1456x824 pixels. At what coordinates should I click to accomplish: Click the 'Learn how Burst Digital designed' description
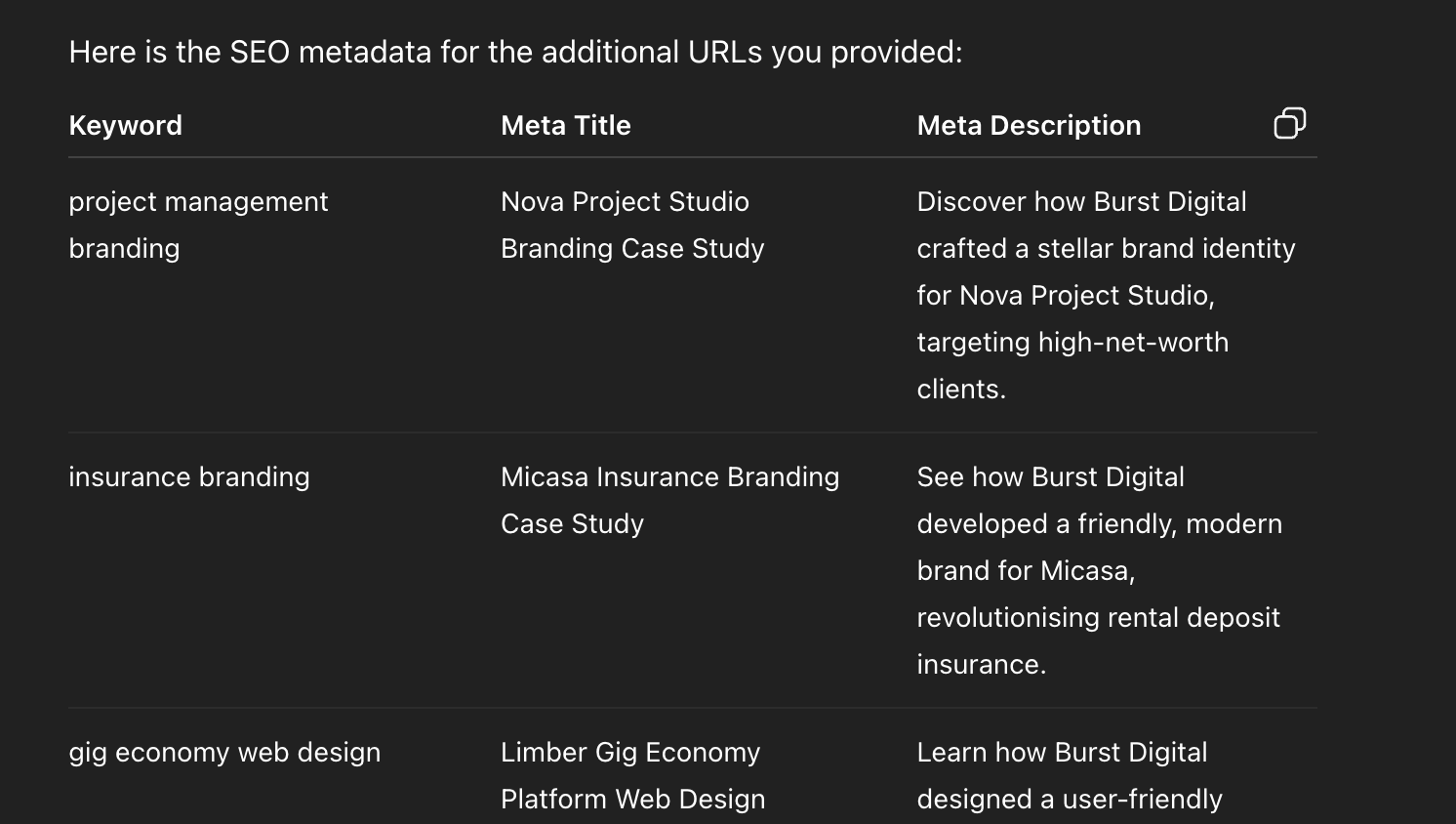[1070, 775]
